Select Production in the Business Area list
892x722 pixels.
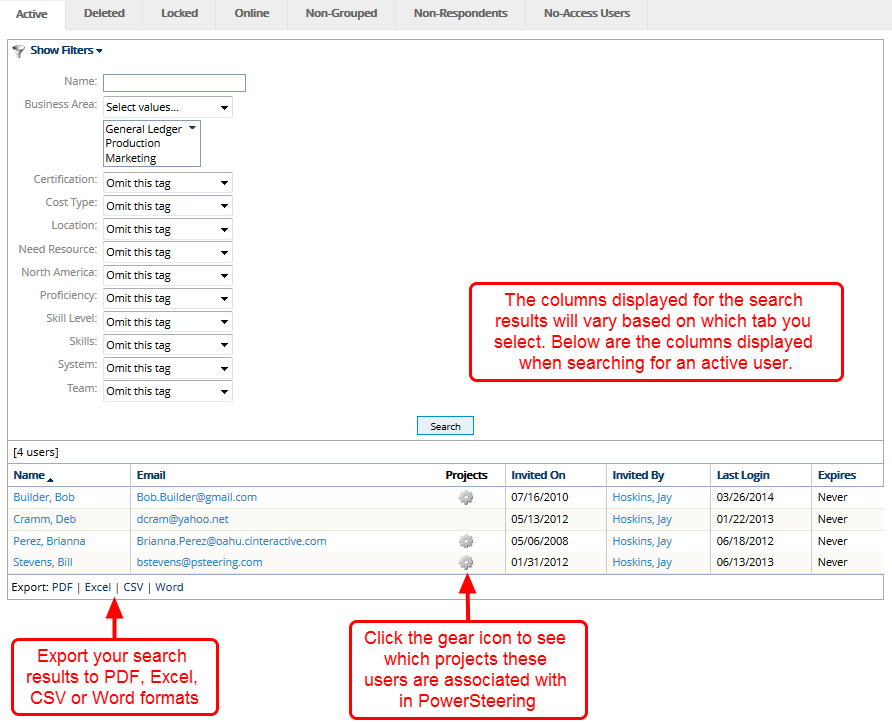[x=132, y=143]
